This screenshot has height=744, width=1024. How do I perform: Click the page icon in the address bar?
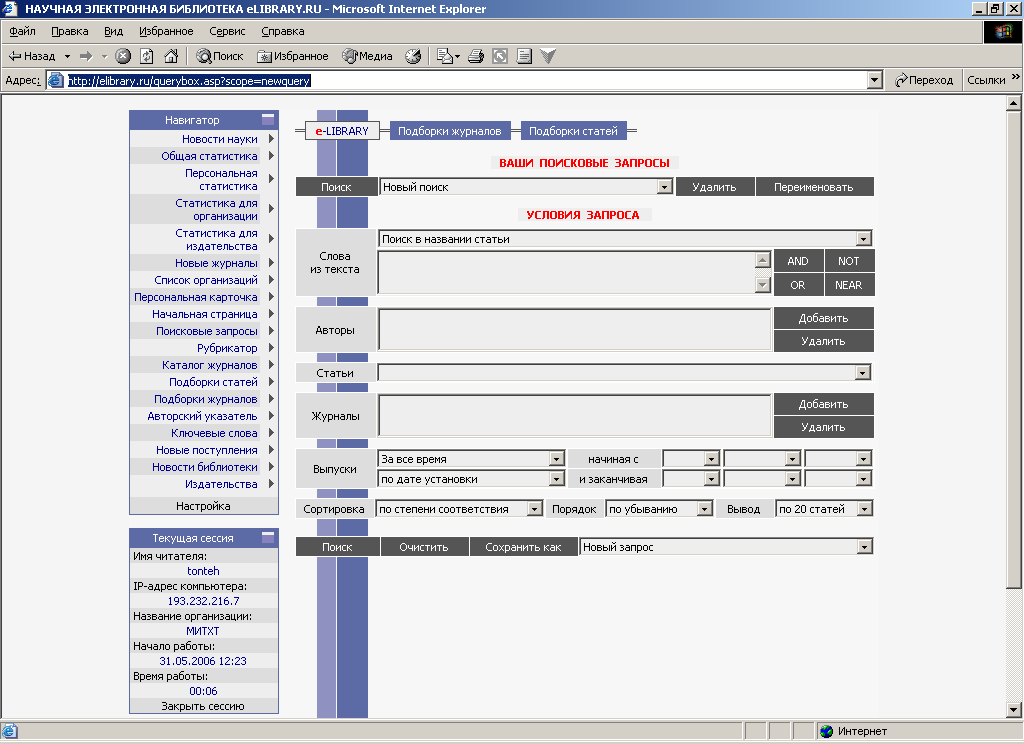click(x=56, y=80)
